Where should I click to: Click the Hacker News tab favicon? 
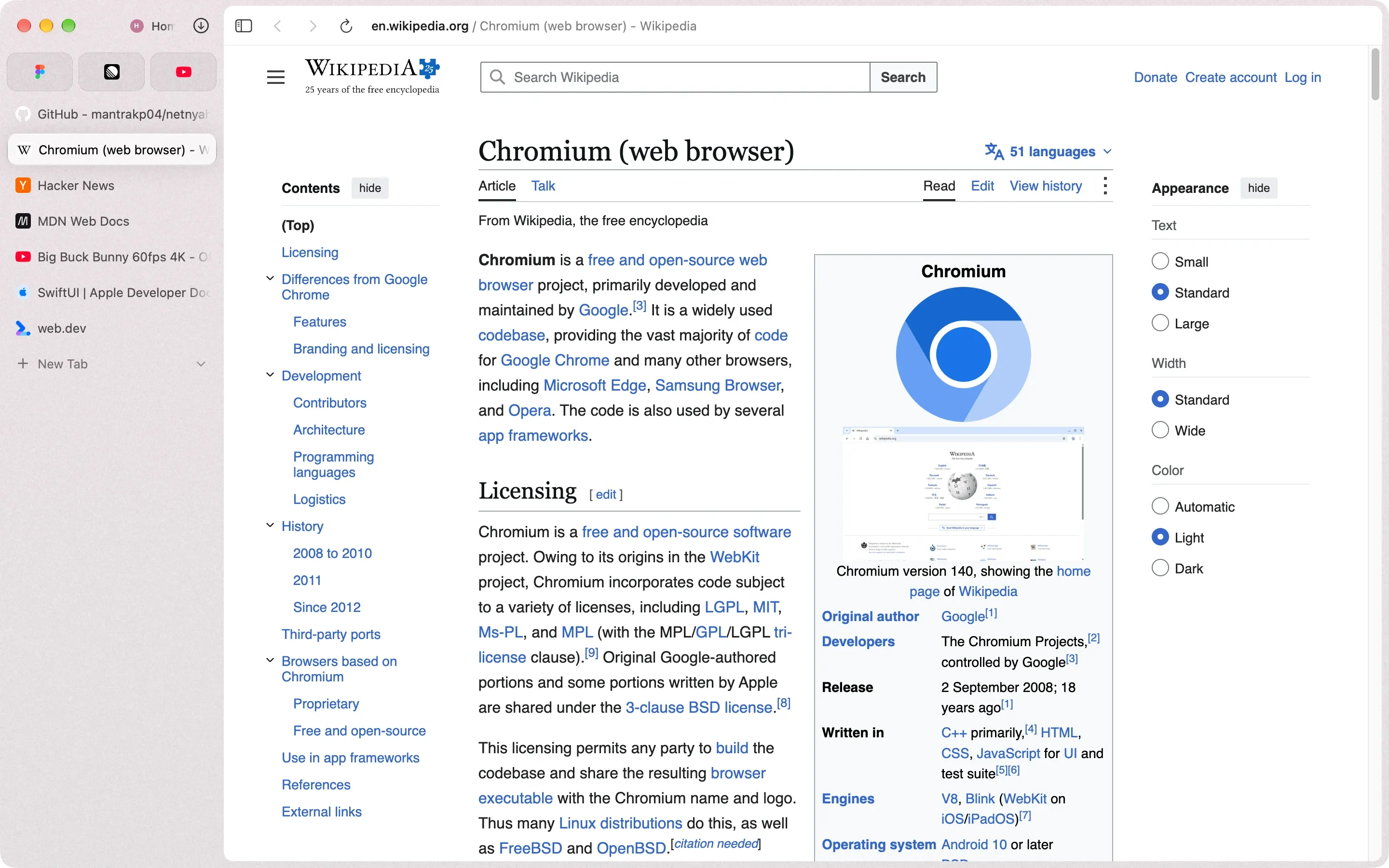tap(23, 186)
